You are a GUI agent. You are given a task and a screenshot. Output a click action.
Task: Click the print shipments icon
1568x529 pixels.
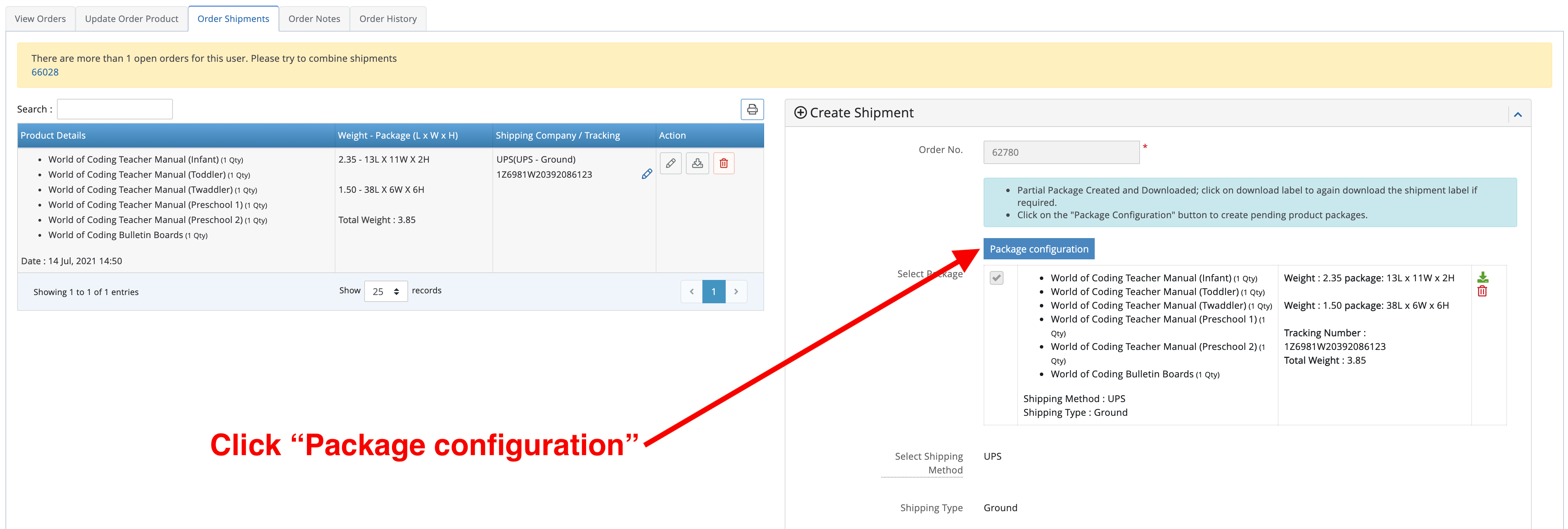click(752, 109)
